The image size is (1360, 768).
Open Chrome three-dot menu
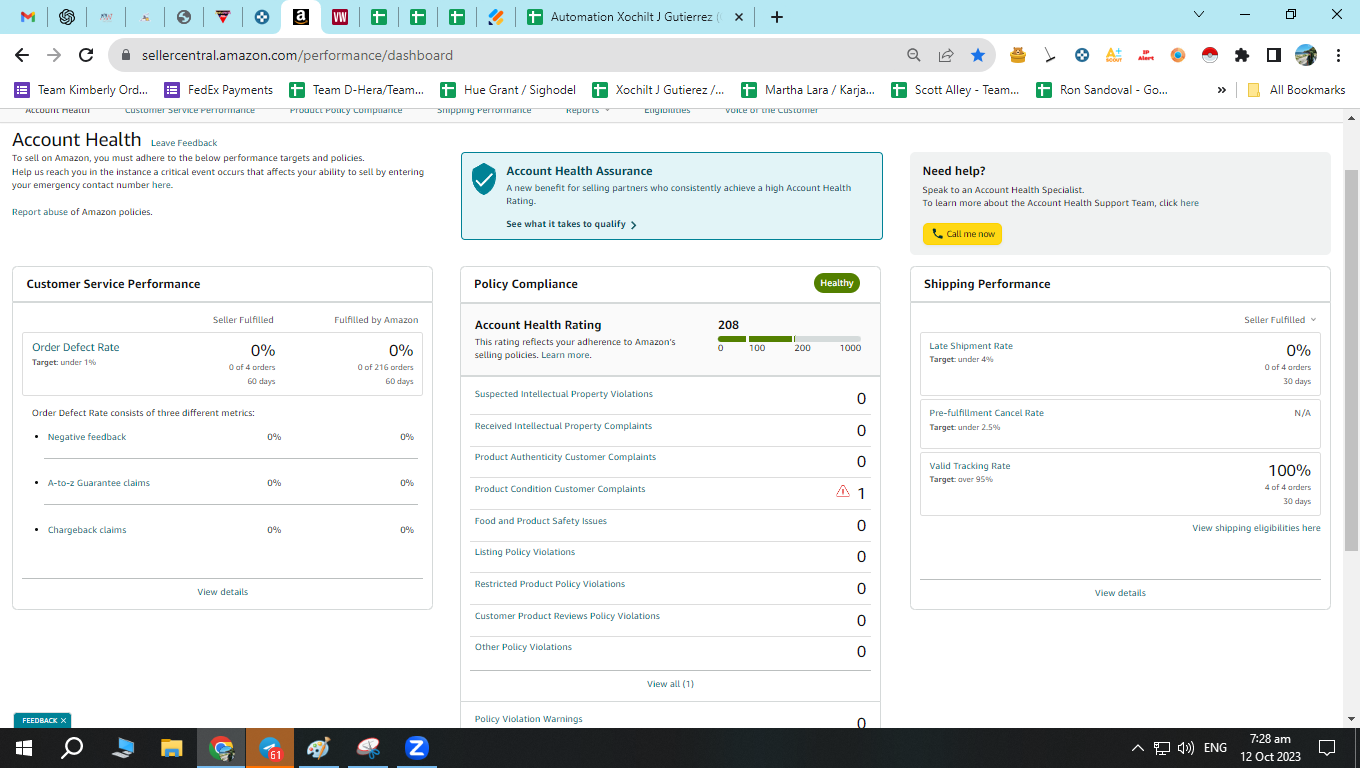1337,55
